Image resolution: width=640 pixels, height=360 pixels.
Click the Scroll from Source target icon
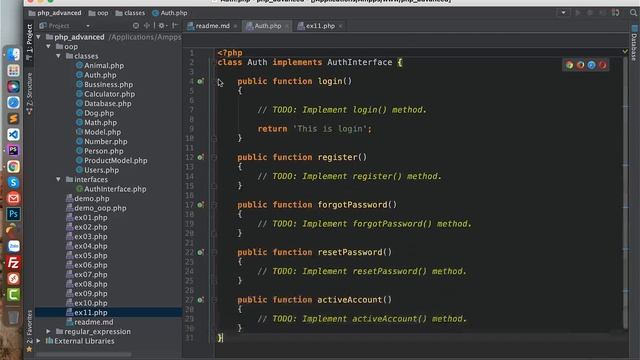tap(136, 26)
